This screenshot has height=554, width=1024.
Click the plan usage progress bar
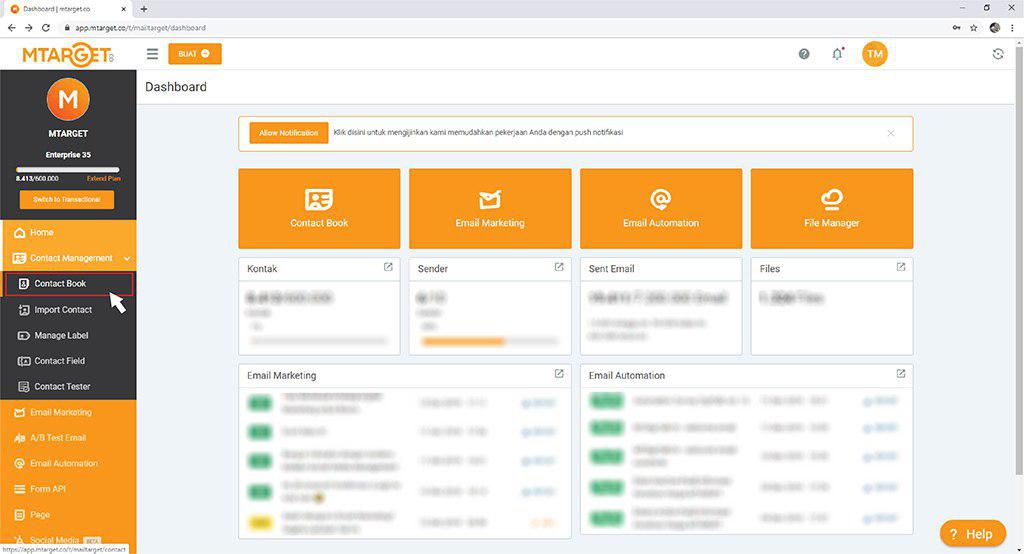point(68,170)
